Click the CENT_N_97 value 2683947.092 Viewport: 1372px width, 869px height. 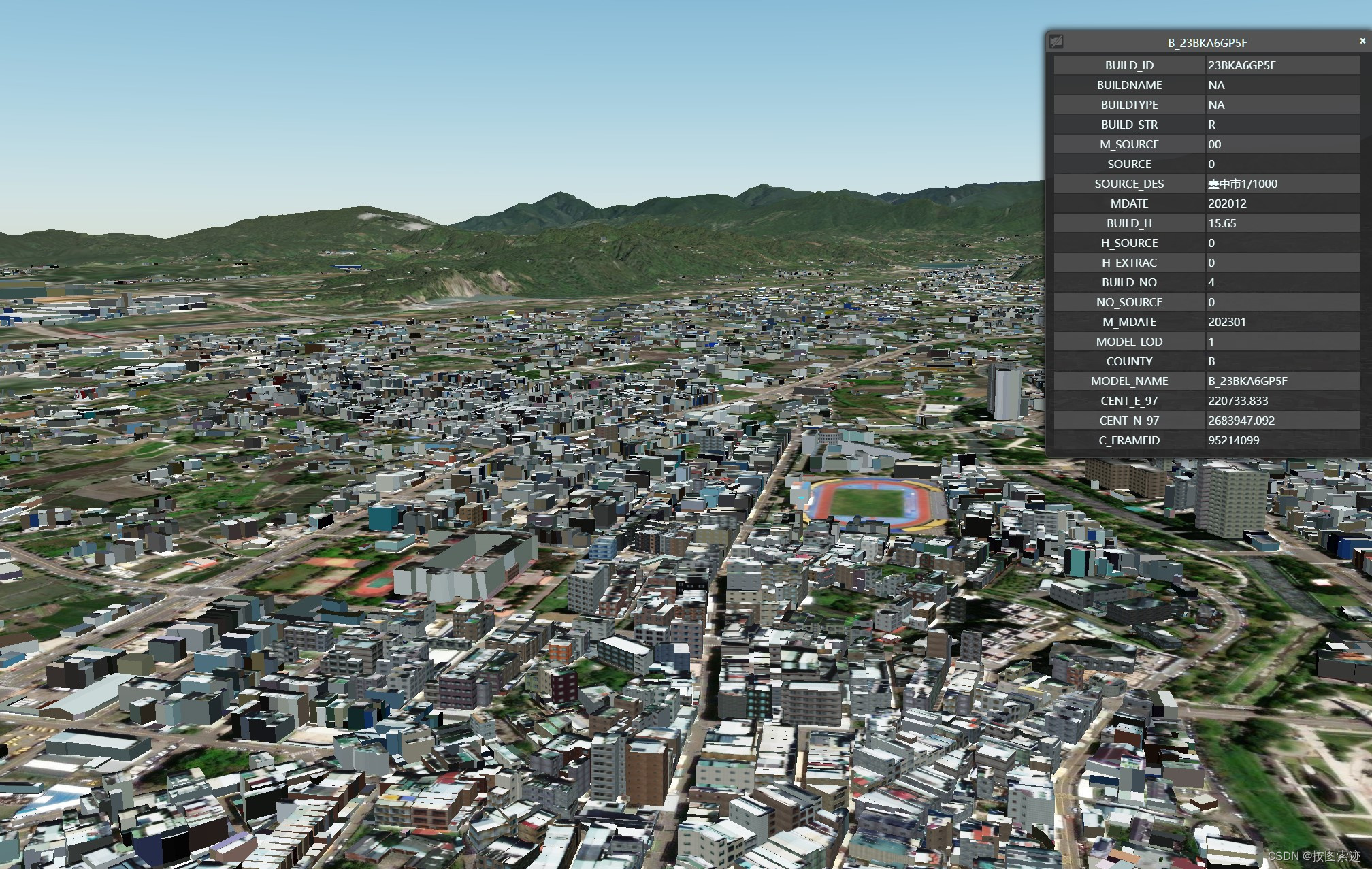click(x=1241, y=421)
